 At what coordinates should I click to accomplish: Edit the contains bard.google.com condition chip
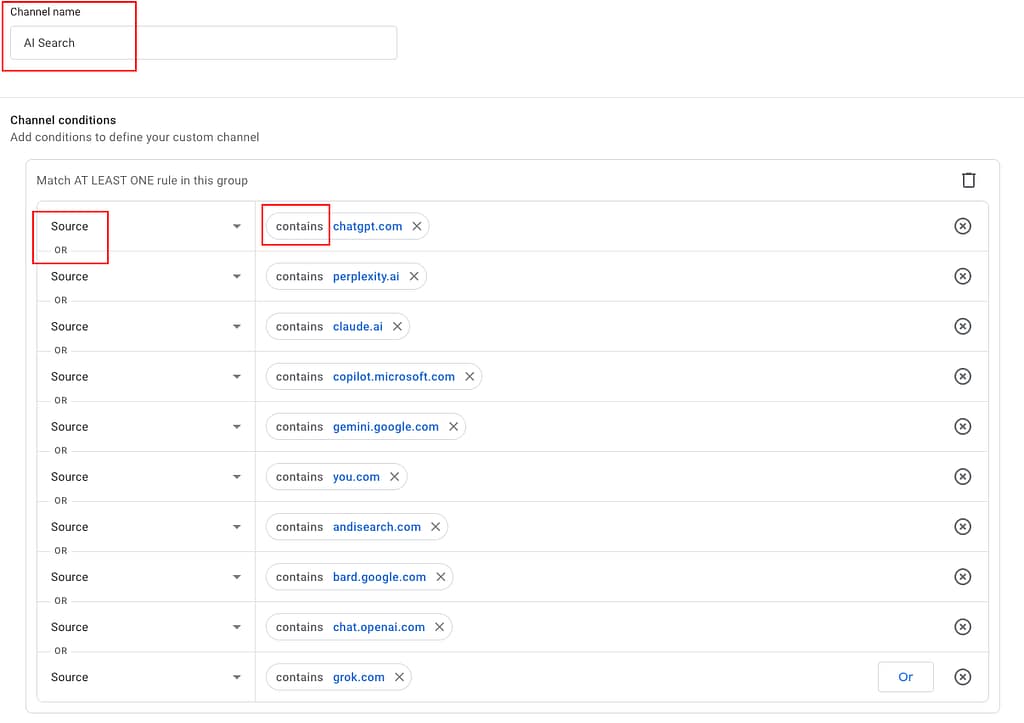point(359,577)
